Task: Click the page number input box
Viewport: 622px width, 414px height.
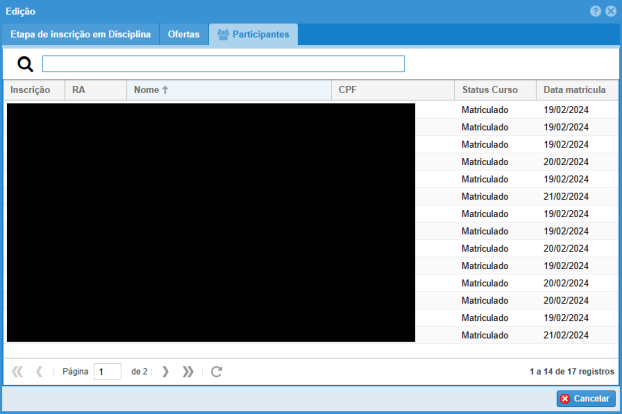Action: 107,371
